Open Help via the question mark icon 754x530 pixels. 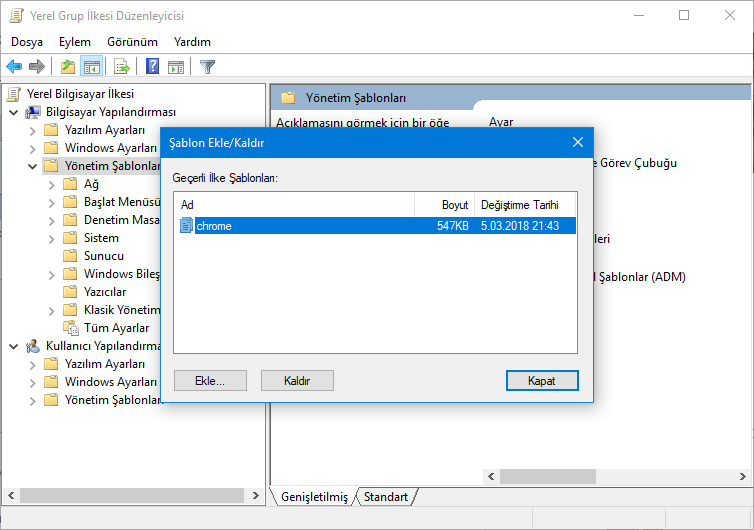pos(152,66)
